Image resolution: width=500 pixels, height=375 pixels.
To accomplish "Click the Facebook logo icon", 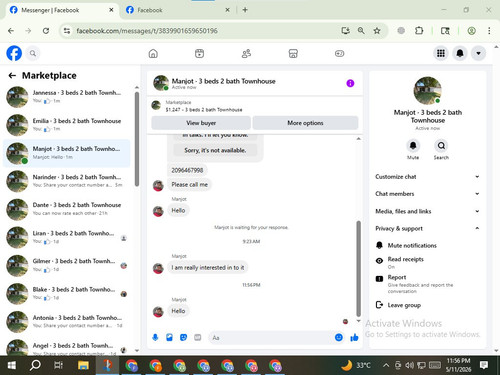I will pyautogui.click(x=14, y=53).
